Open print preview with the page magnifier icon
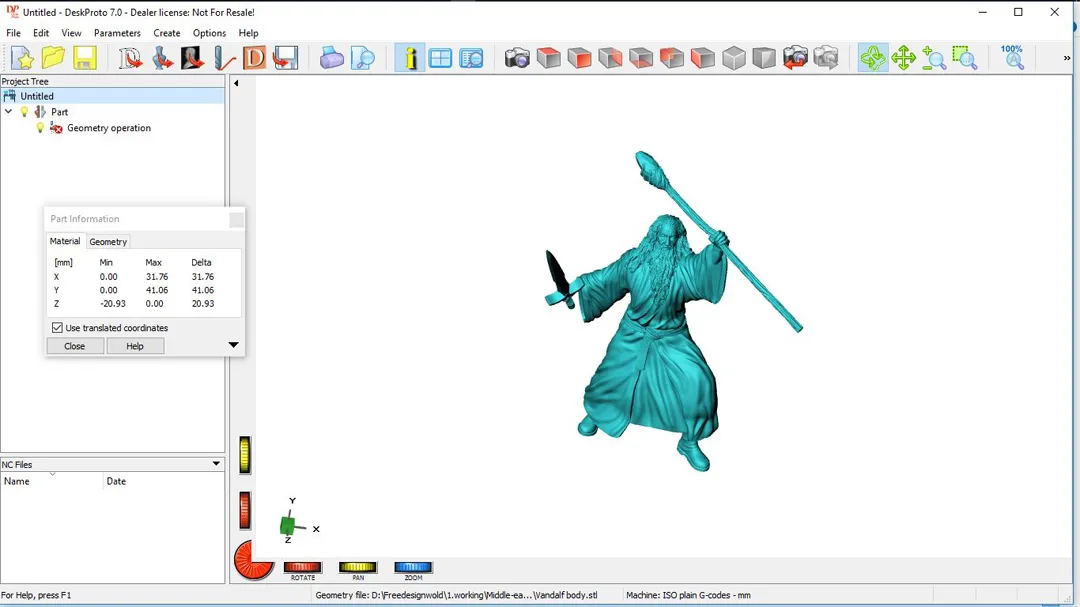Screen dimensions: 1080x607 coord(362,58)
